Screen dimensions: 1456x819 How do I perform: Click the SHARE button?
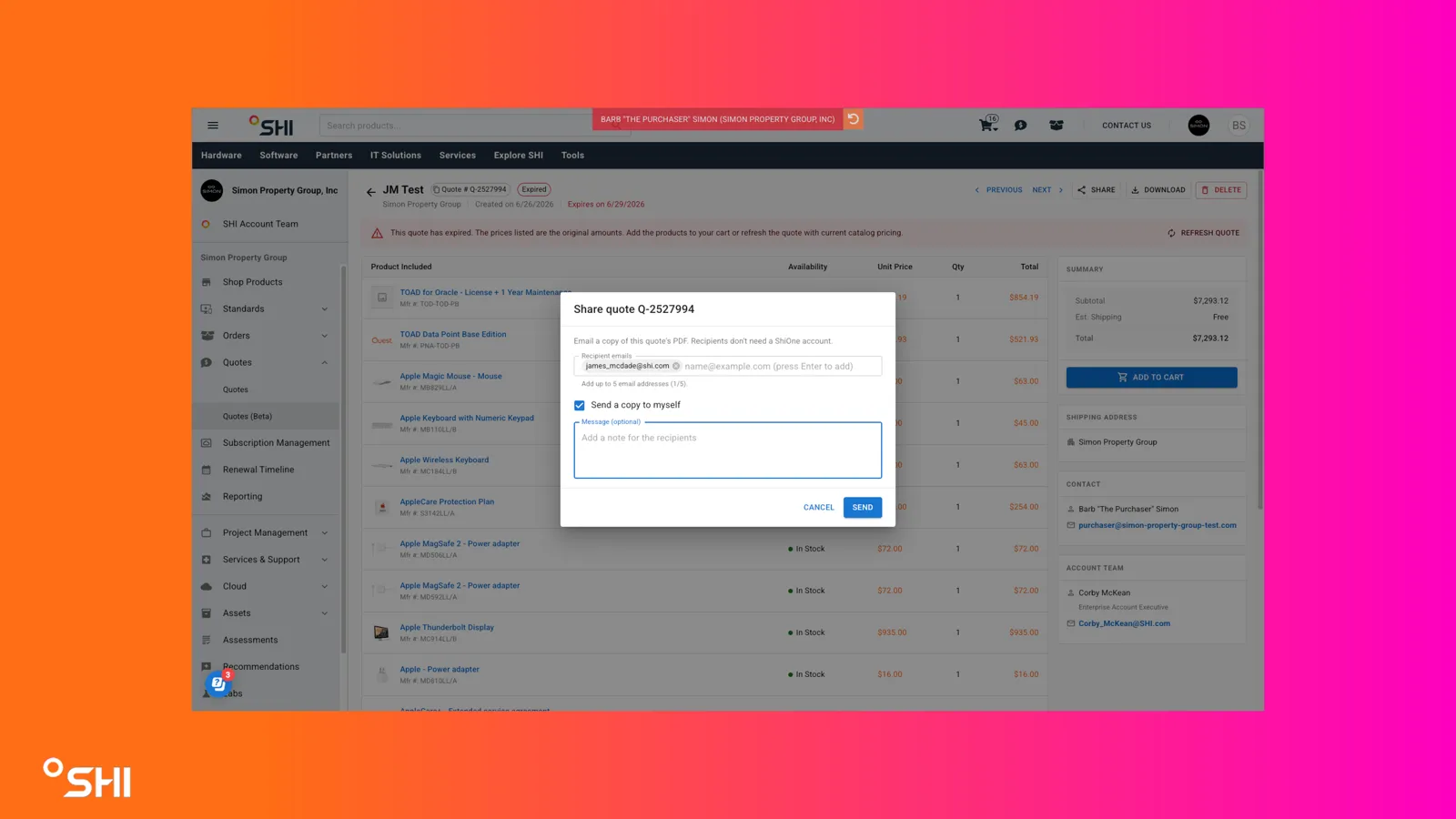click(x=1096, y=190)
